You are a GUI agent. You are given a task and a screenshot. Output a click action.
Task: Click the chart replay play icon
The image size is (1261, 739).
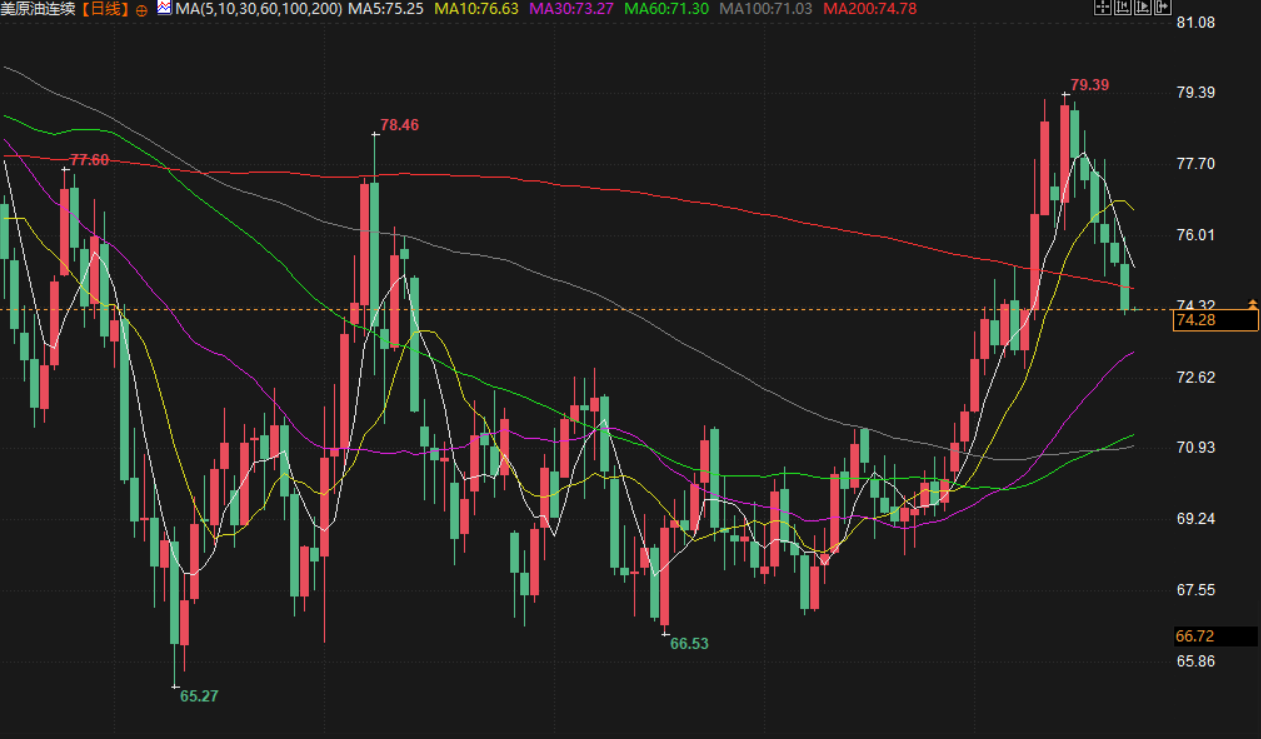[x=1143, y=8]
